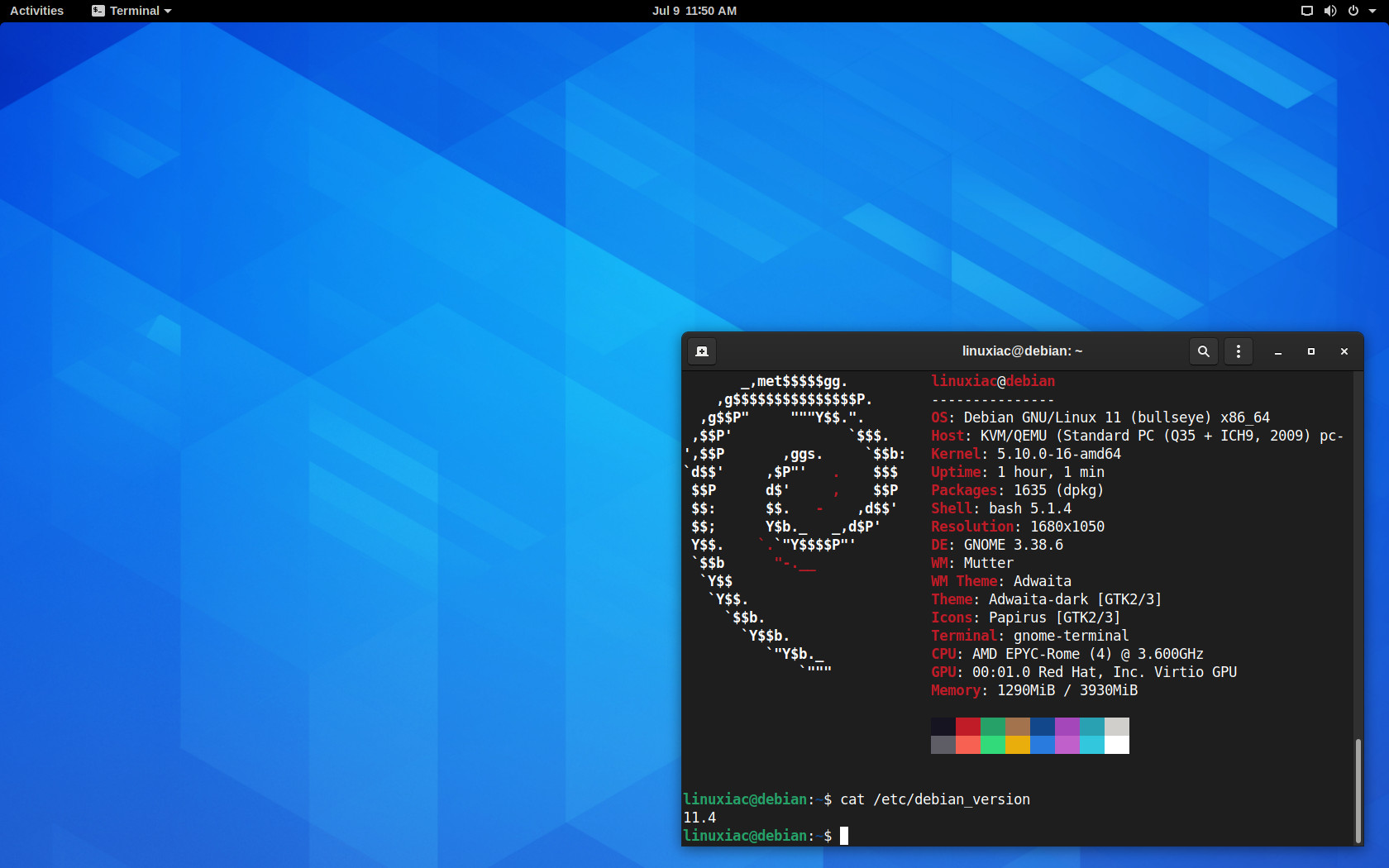Click the display icon in the system tray
Image resolution: width=1389 pixels, height=868 pixels.
(x=1306, y=11)
